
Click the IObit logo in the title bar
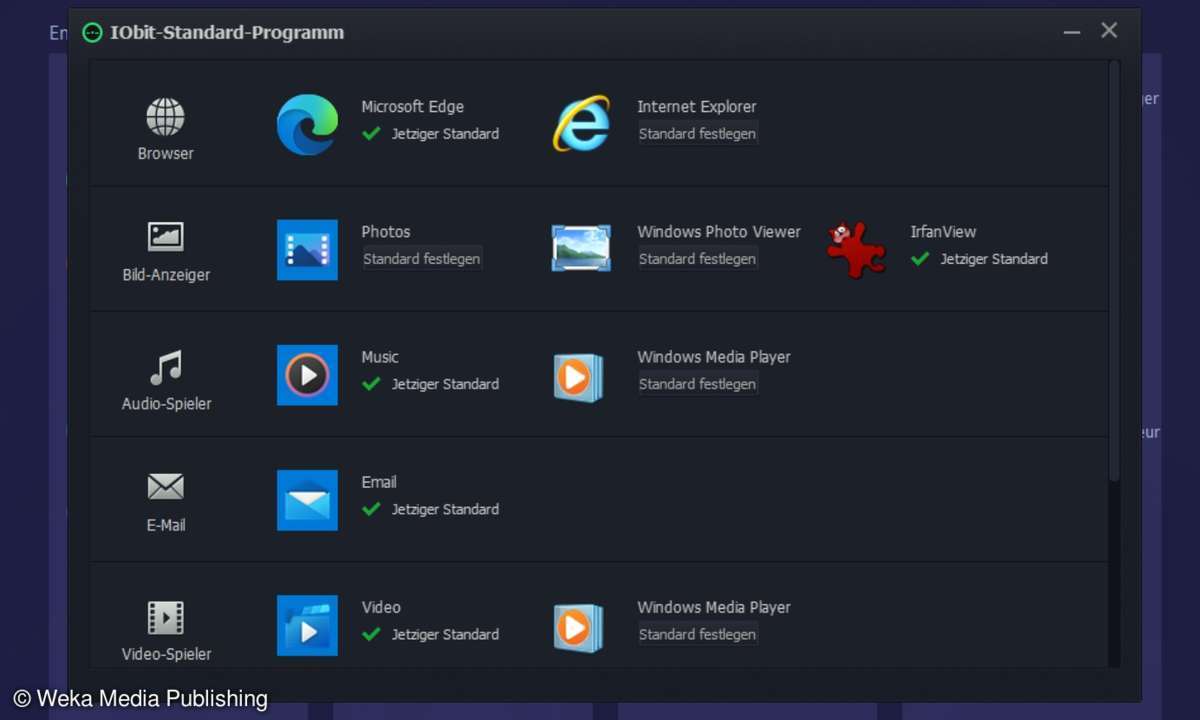pos(92,33)
